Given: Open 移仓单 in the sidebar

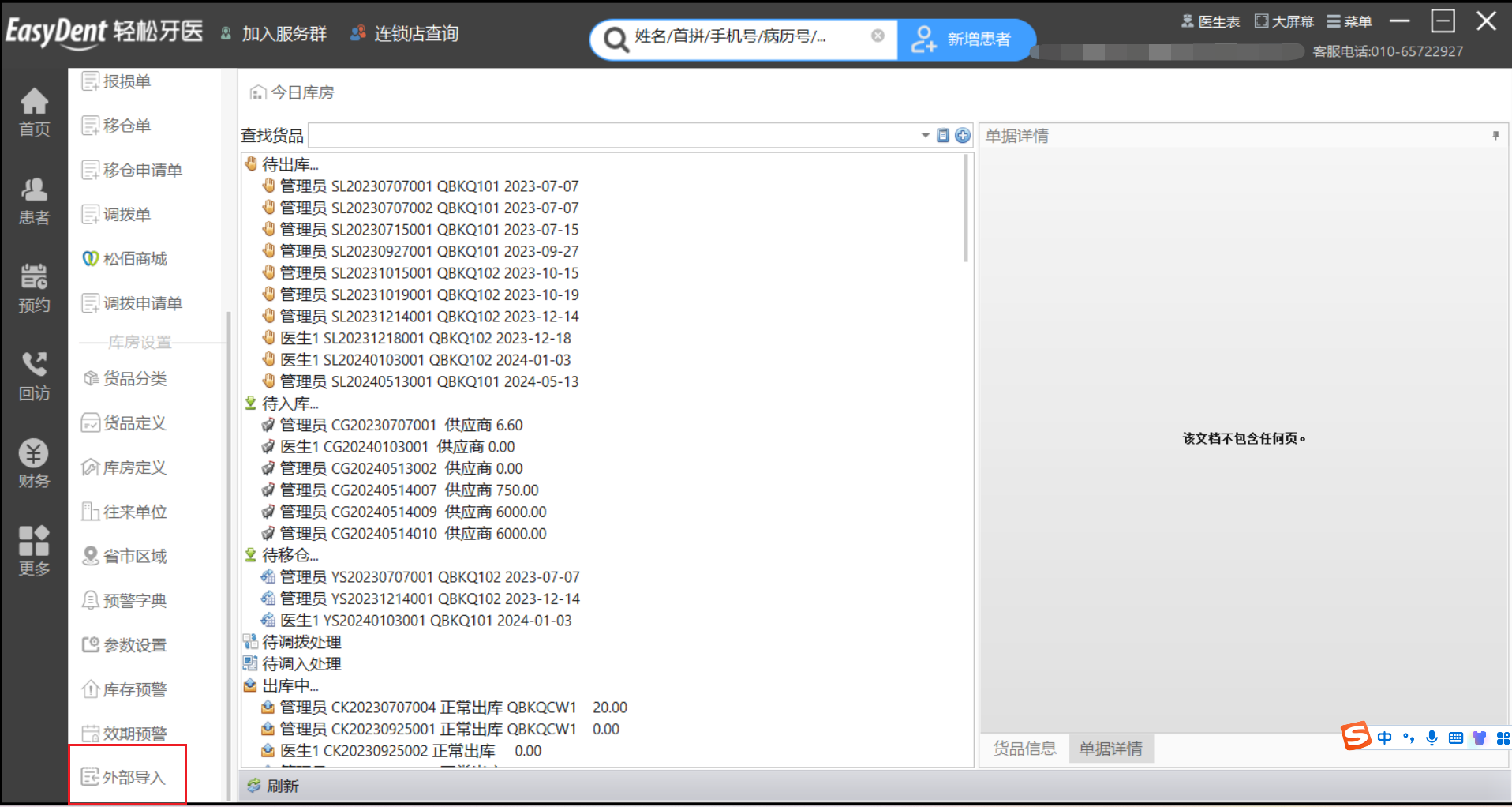Looking at the screenshot, I should pyautogui.click(x=117, y=126).
